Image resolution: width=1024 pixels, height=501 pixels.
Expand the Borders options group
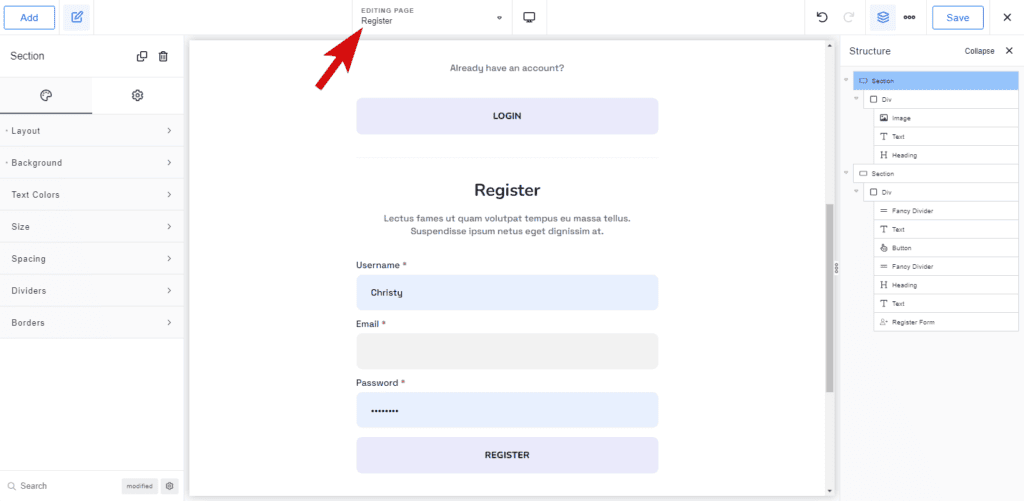[x=91, y=323]
